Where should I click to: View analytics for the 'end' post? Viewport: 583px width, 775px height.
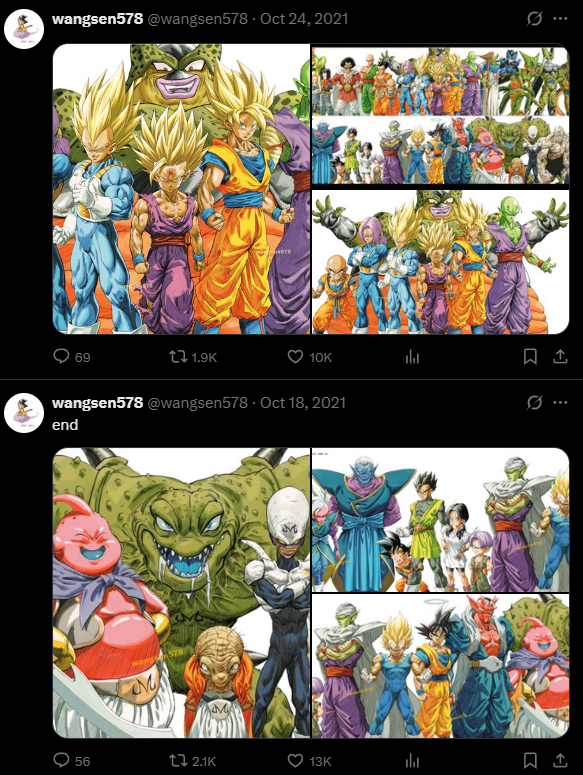412,761
